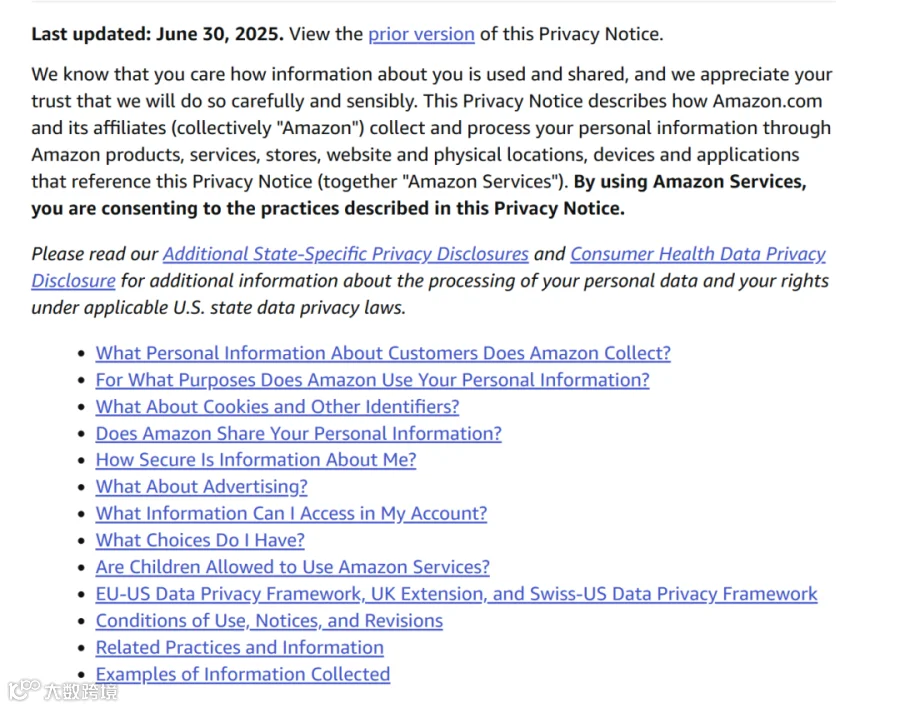Screen dimensions: 900x708
Task: Click Examples of Information Collected link
Action: 242,674
